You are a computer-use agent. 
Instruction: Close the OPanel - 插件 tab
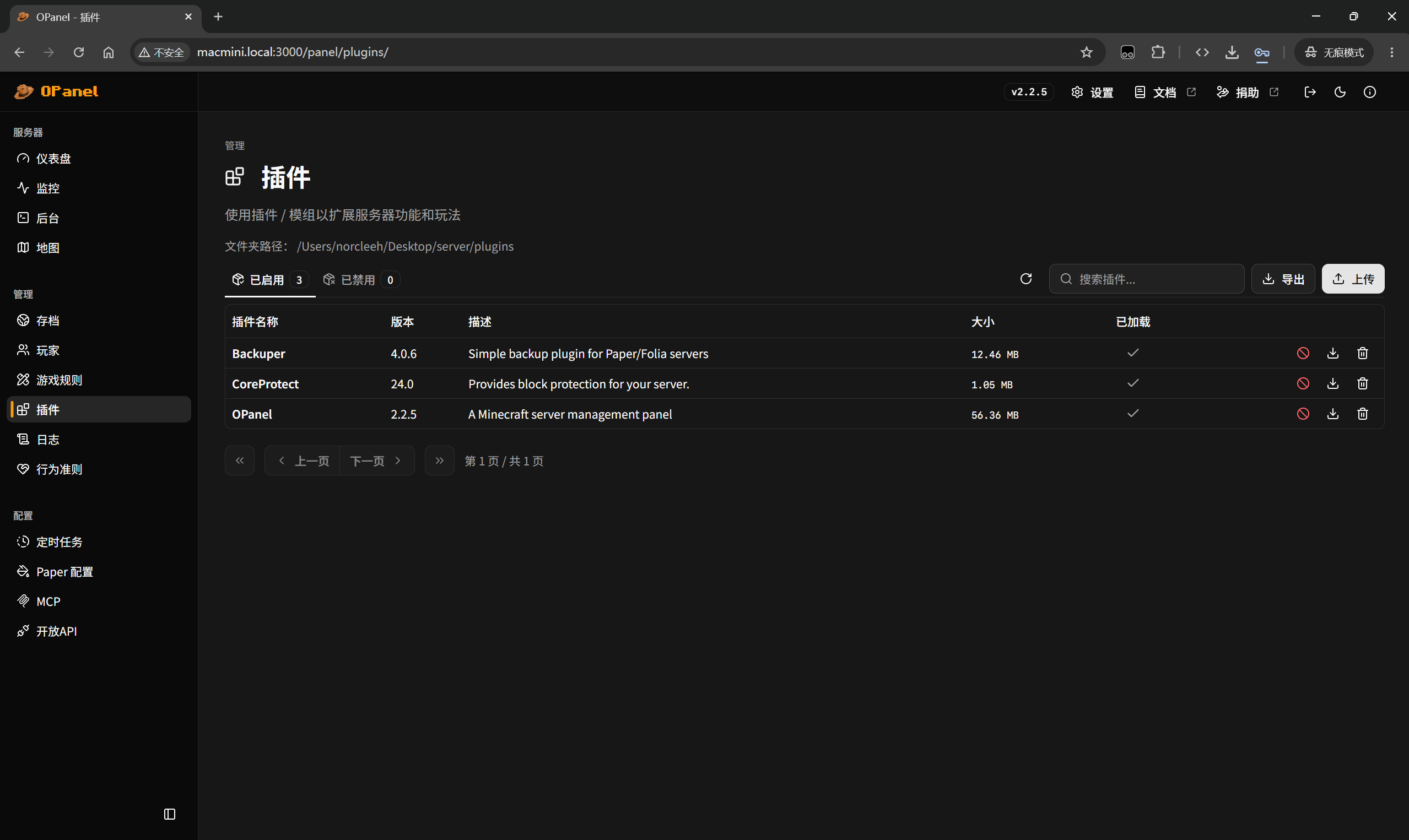[188, 17]
